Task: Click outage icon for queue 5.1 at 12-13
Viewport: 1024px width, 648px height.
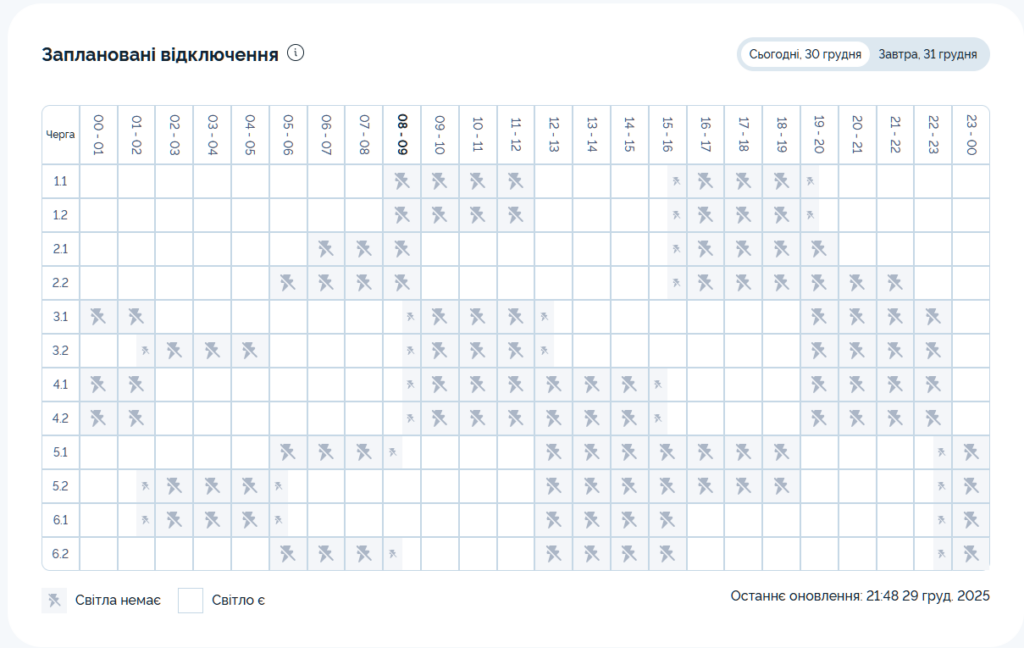Action: tap(553, 452)
